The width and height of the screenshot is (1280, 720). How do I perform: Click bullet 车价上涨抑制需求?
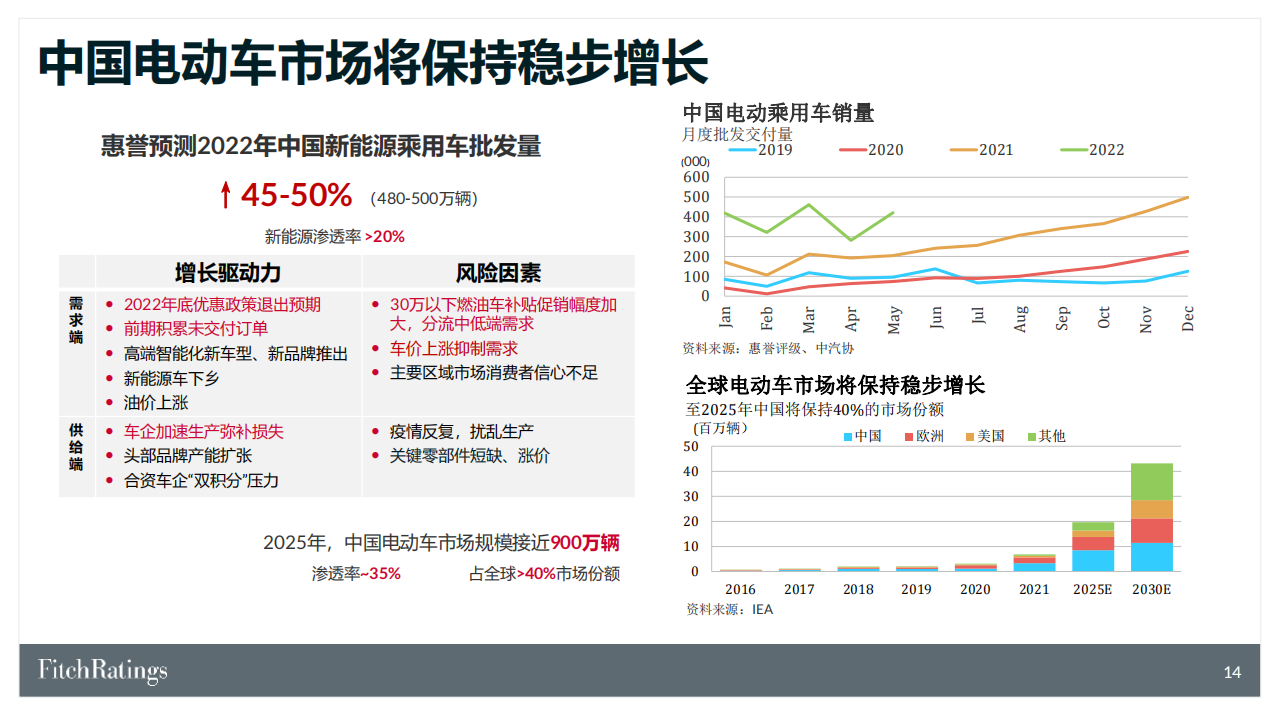[x=454, y=348]
